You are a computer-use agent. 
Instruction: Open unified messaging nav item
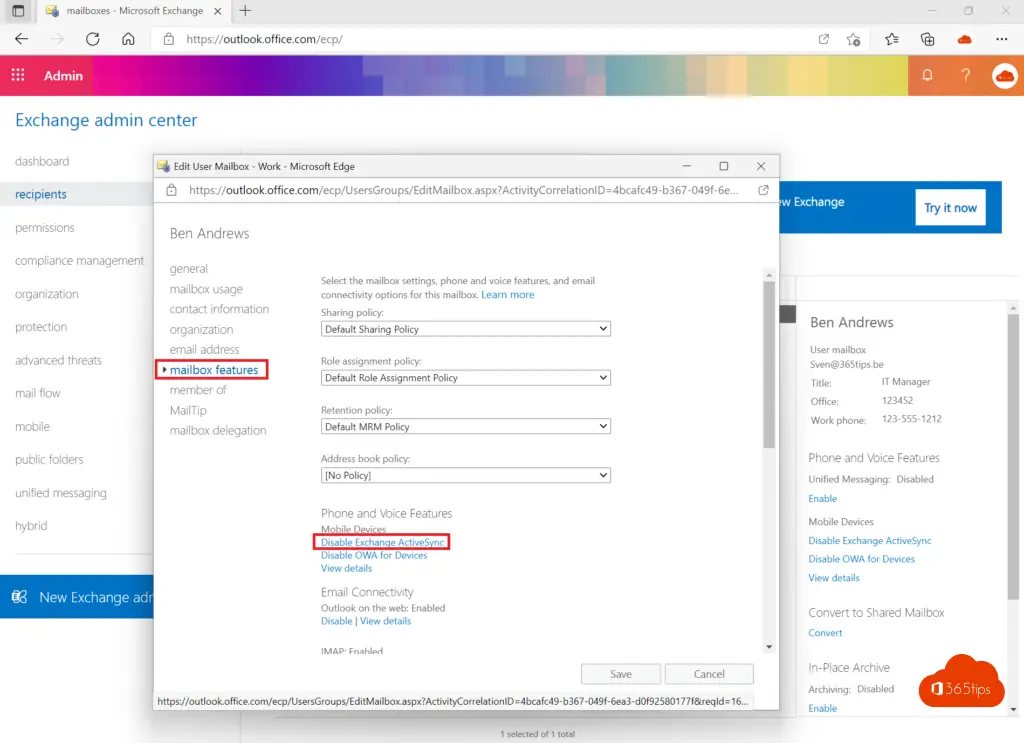(x=61, y=493)
